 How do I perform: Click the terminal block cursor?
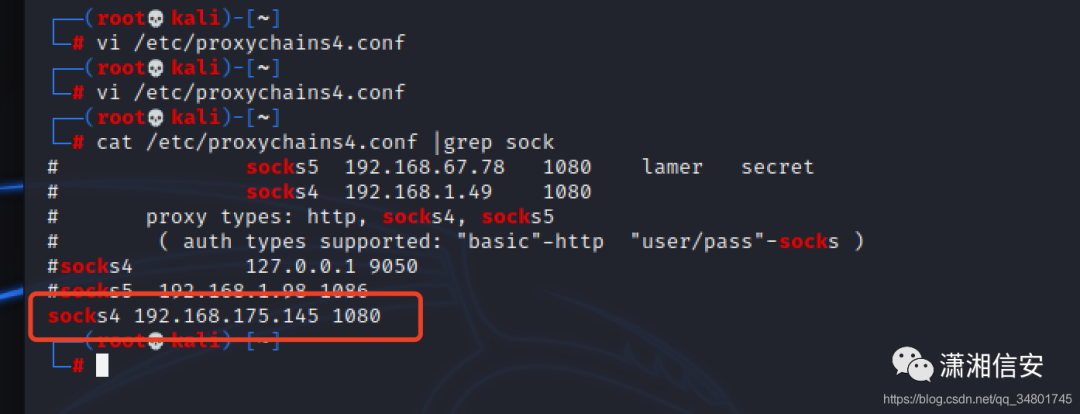102,365
